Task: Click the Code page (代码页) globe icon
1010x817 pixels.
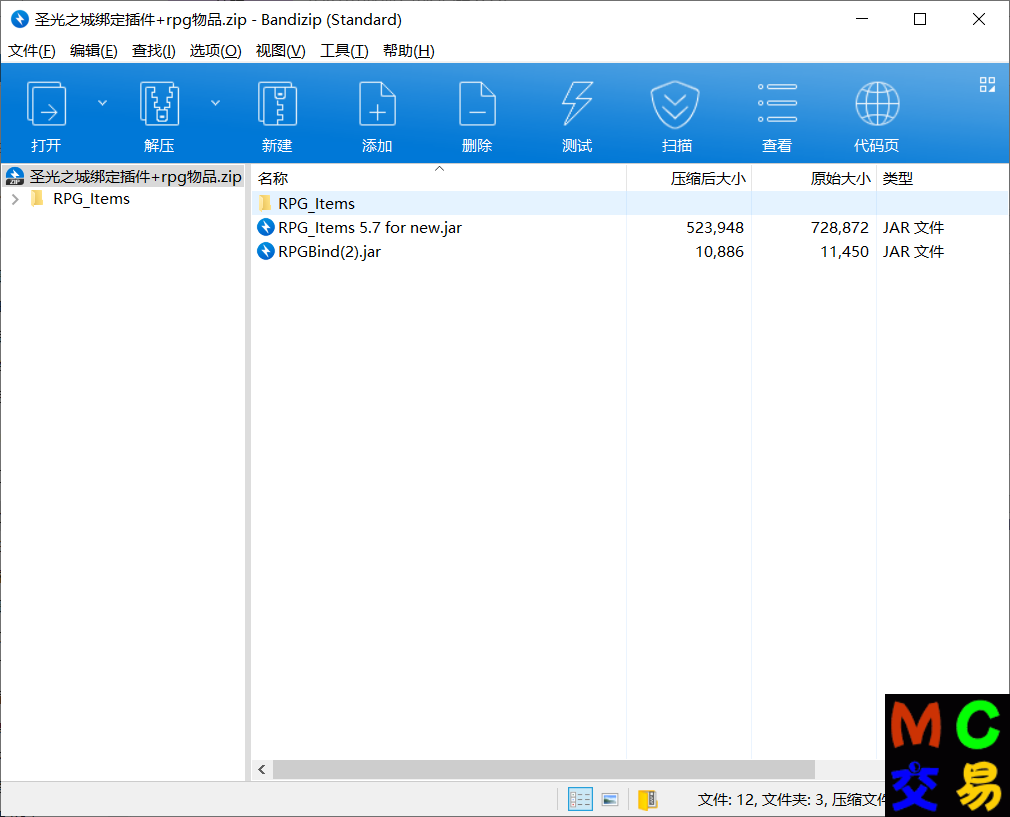Action: coord(877,104)
